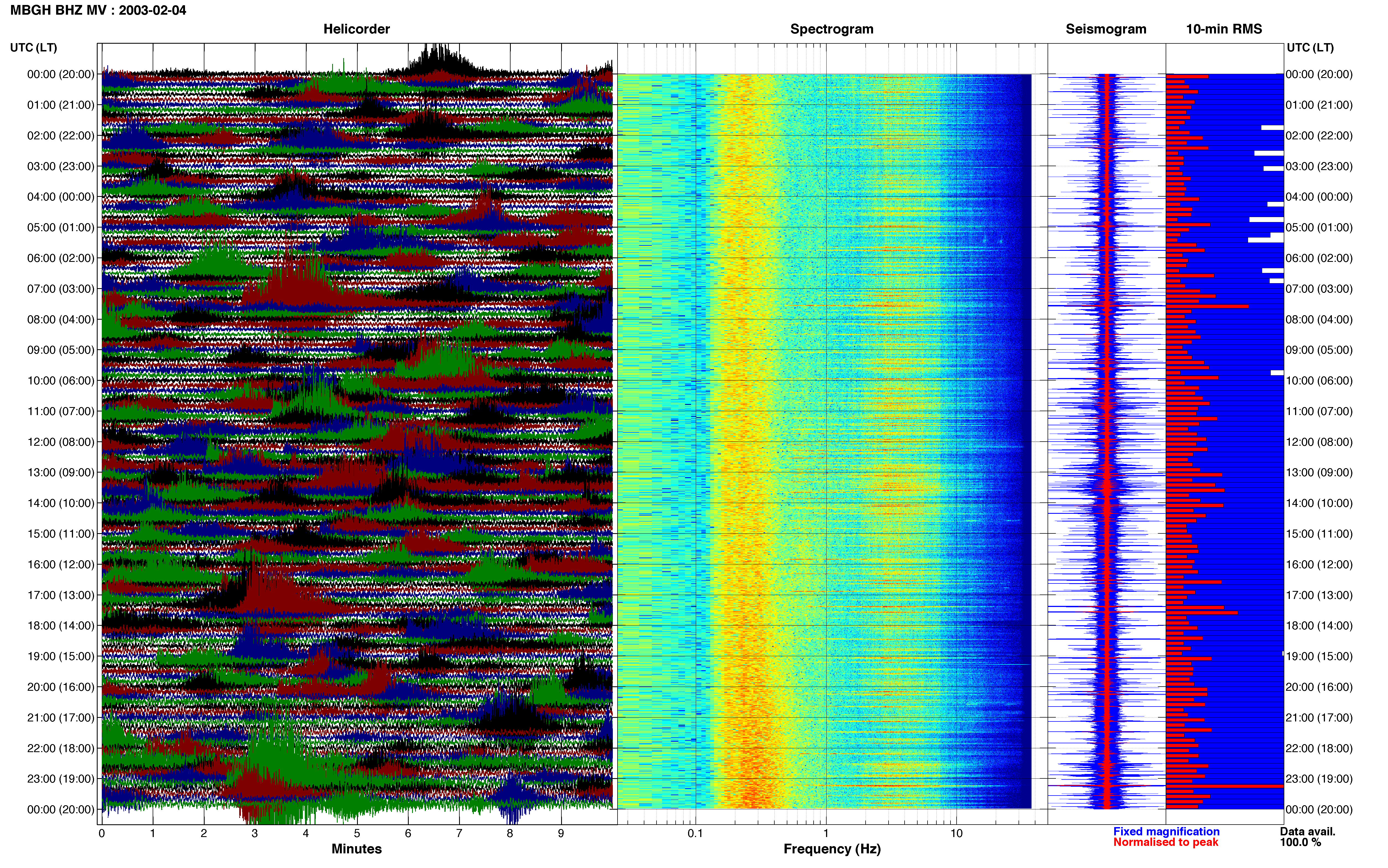Viewport: 1388px width, 868px height.
Task: Click the left 'UTC (LT)' axis header
Action: point(33,48)
